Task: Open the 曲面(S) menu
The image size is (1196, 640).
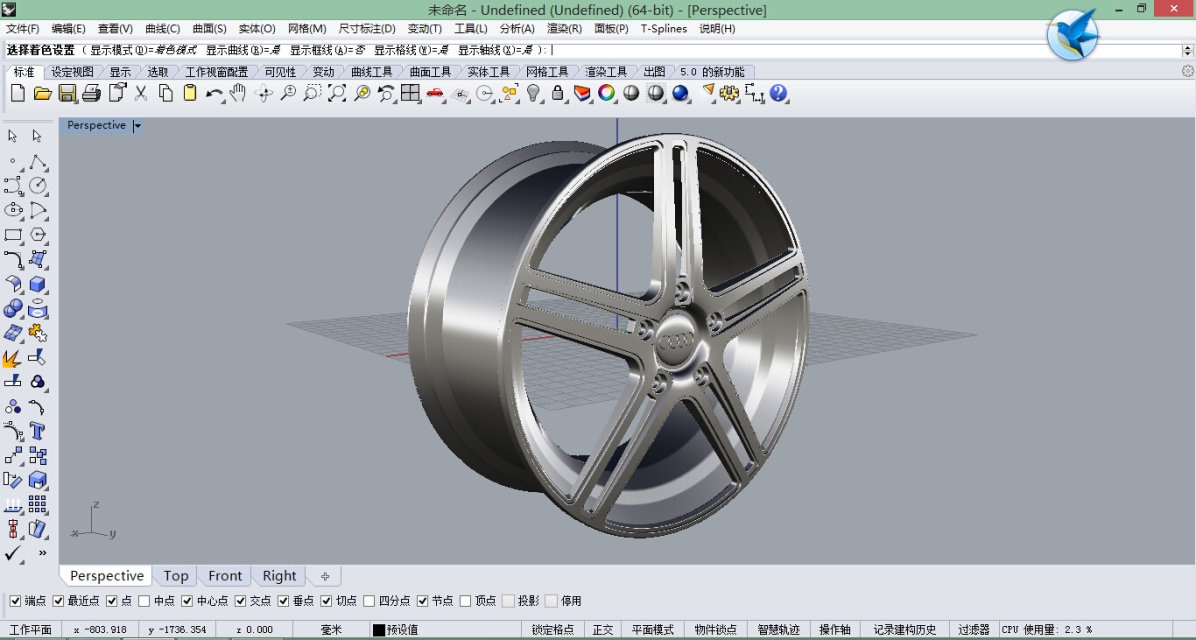Action: pos(210,28)
